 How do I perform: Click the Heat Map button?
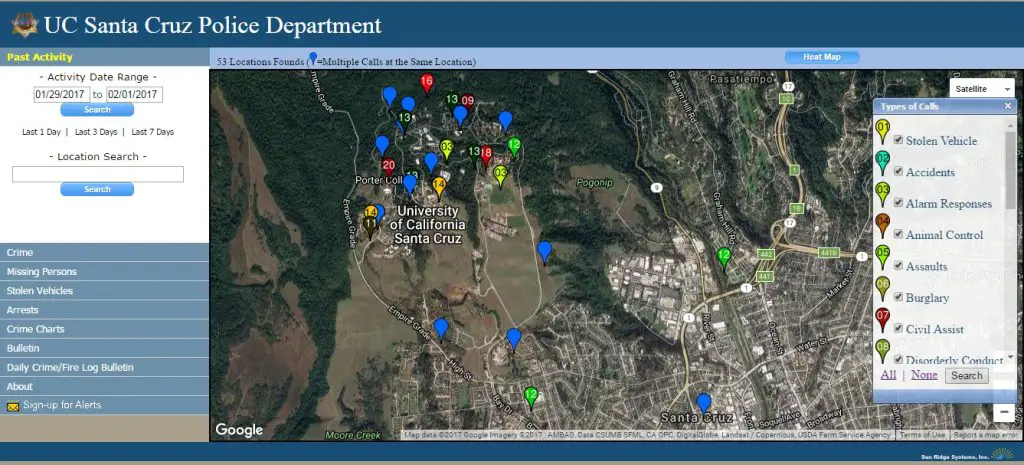822,57
